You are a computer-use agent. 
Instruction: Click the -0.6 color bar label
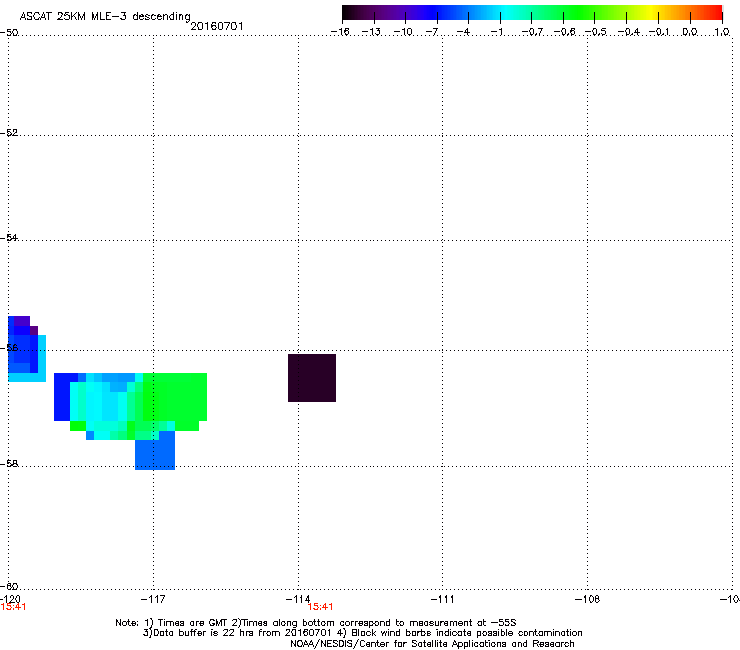point(564,32)
